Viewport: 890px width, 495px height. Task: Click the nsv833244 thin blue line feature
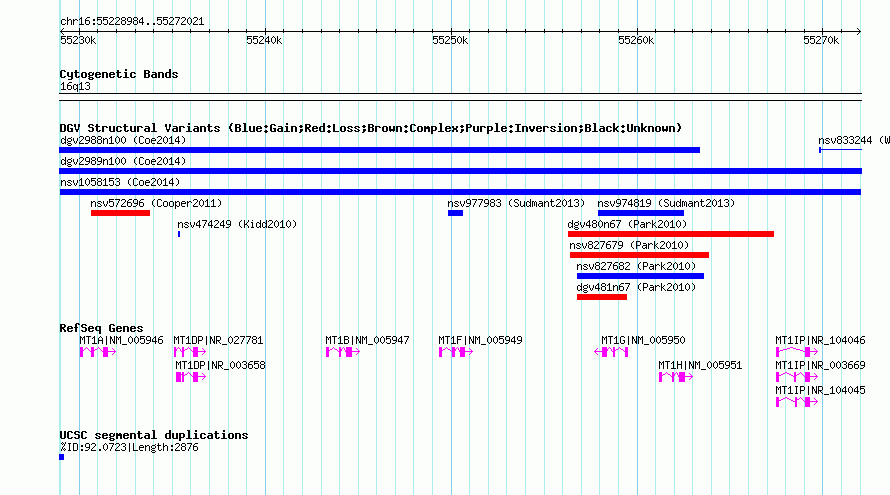[840, 150]
